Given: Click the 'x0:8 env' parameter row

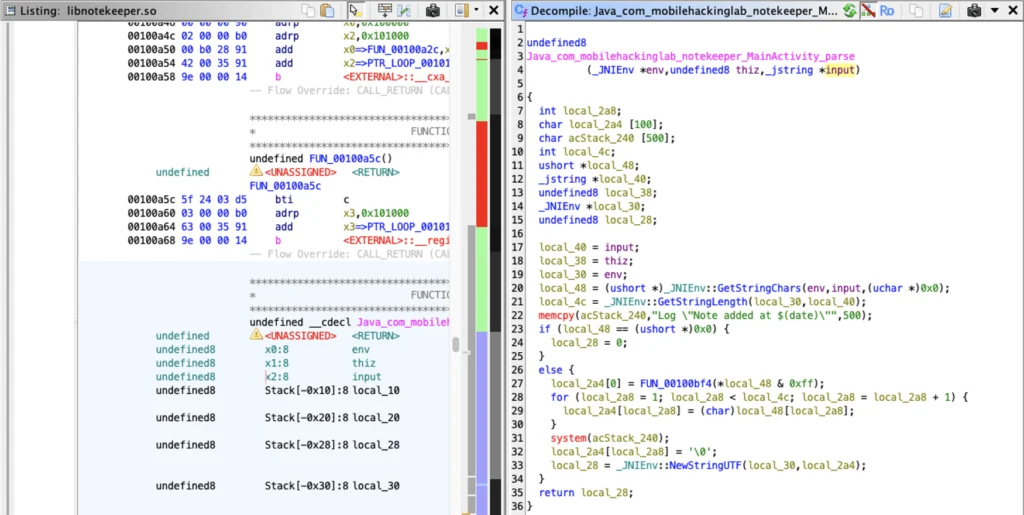Looking at the screenshot, I should click(x=263, y=349).
